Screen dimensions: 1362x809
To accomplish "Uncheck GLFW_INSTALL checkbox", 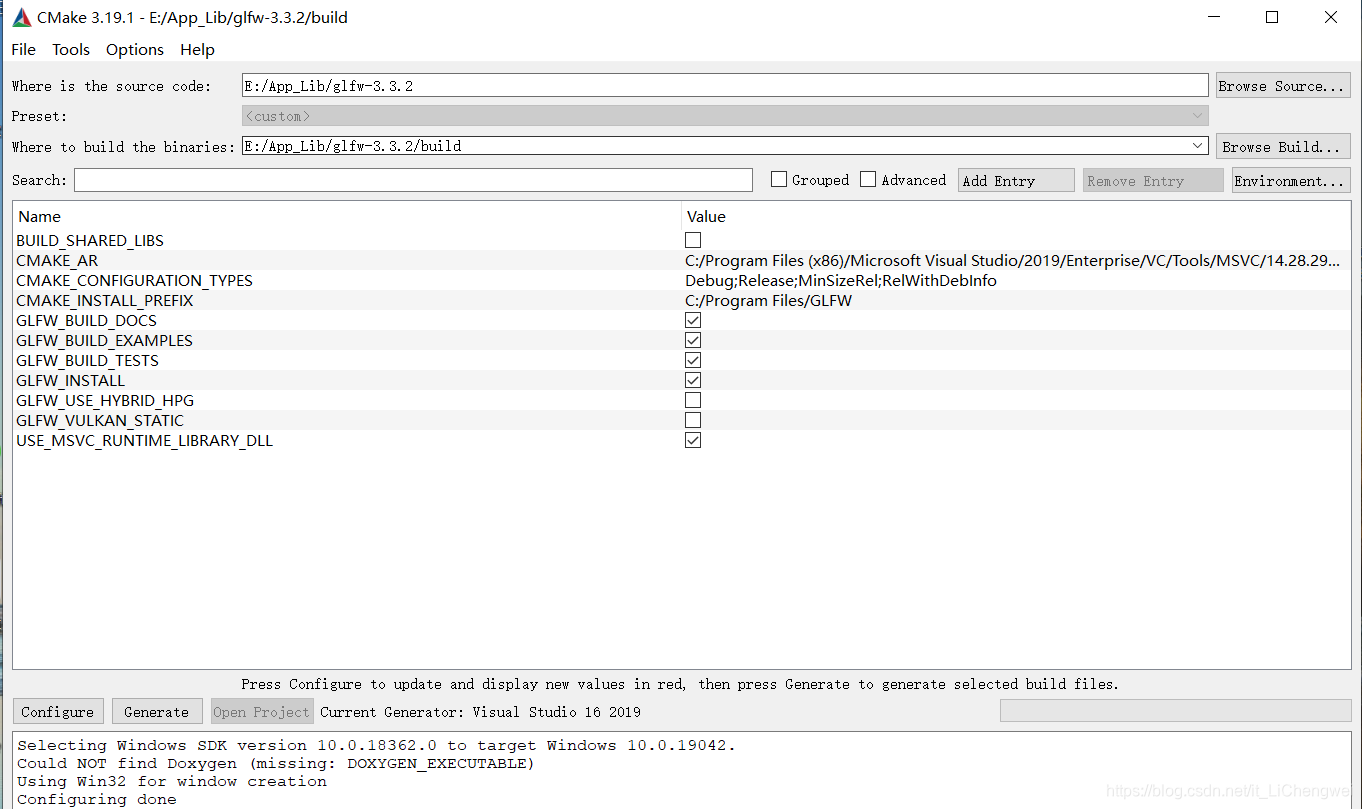I will pyautogui.click(x=693, y=380).
